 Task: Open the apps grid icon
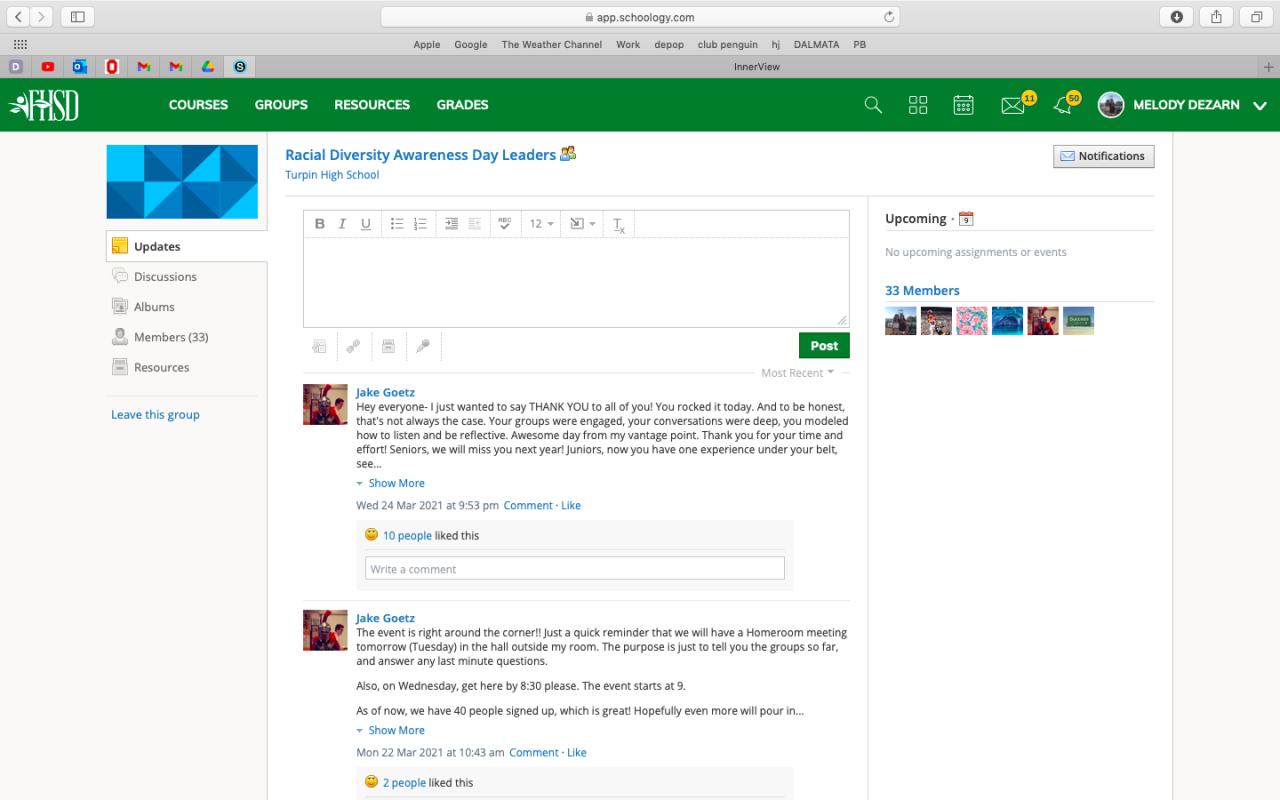(918, 105)
